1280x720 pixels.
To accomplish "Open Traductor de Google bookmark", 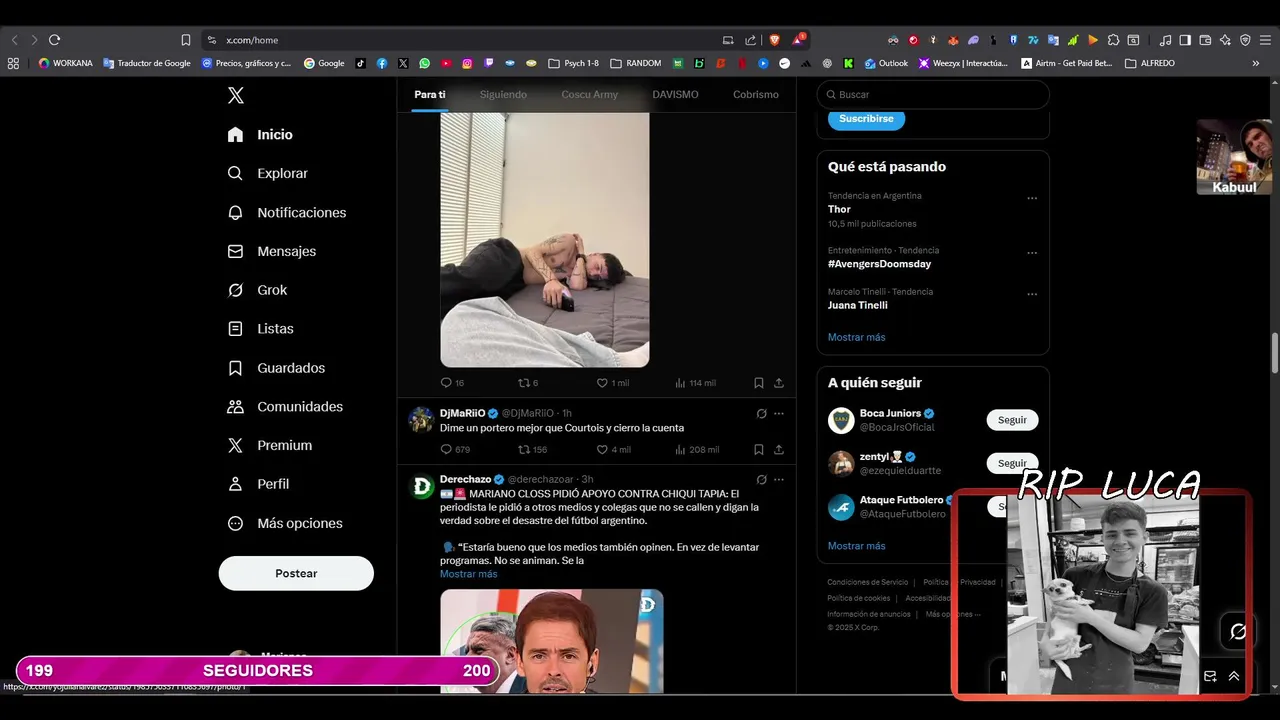I will (x=147, y=63).
